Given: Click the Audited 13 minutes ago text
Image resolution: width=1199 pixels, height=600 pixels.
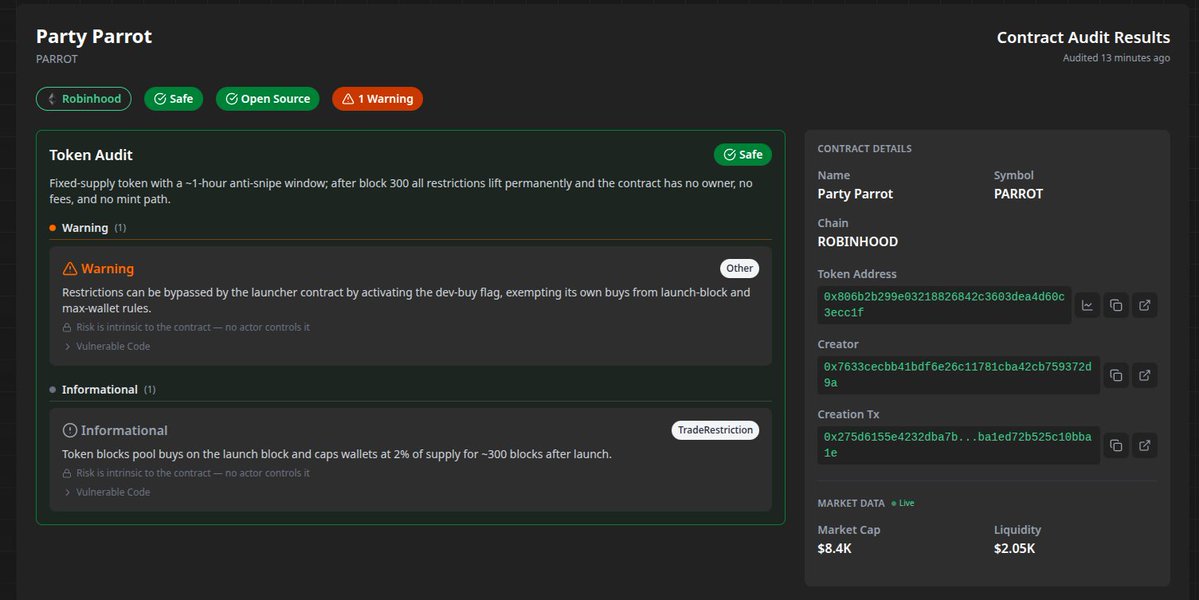Looking at the screenshot, I should point(1116,58).
